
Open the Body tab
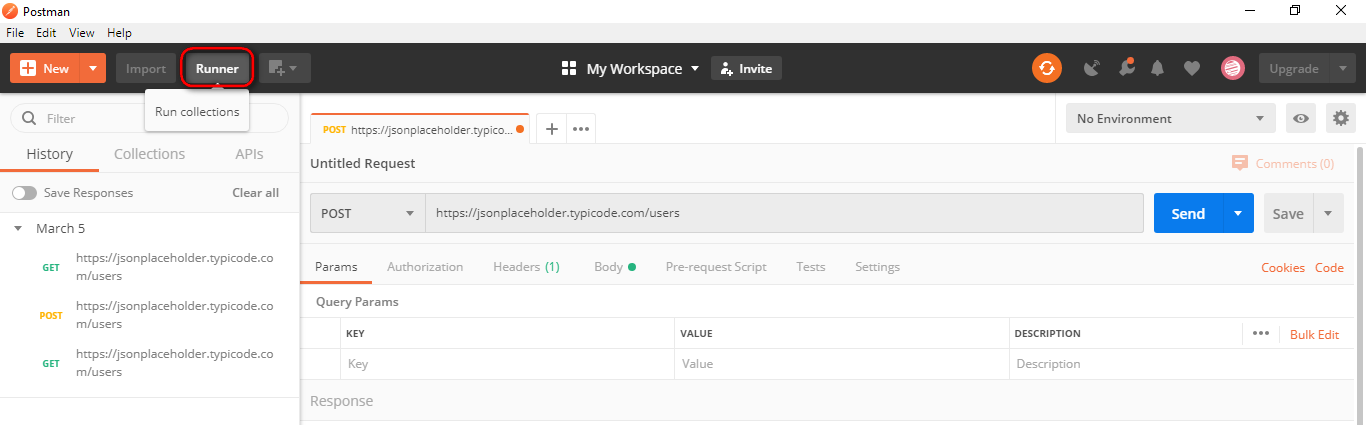(615, 267)
